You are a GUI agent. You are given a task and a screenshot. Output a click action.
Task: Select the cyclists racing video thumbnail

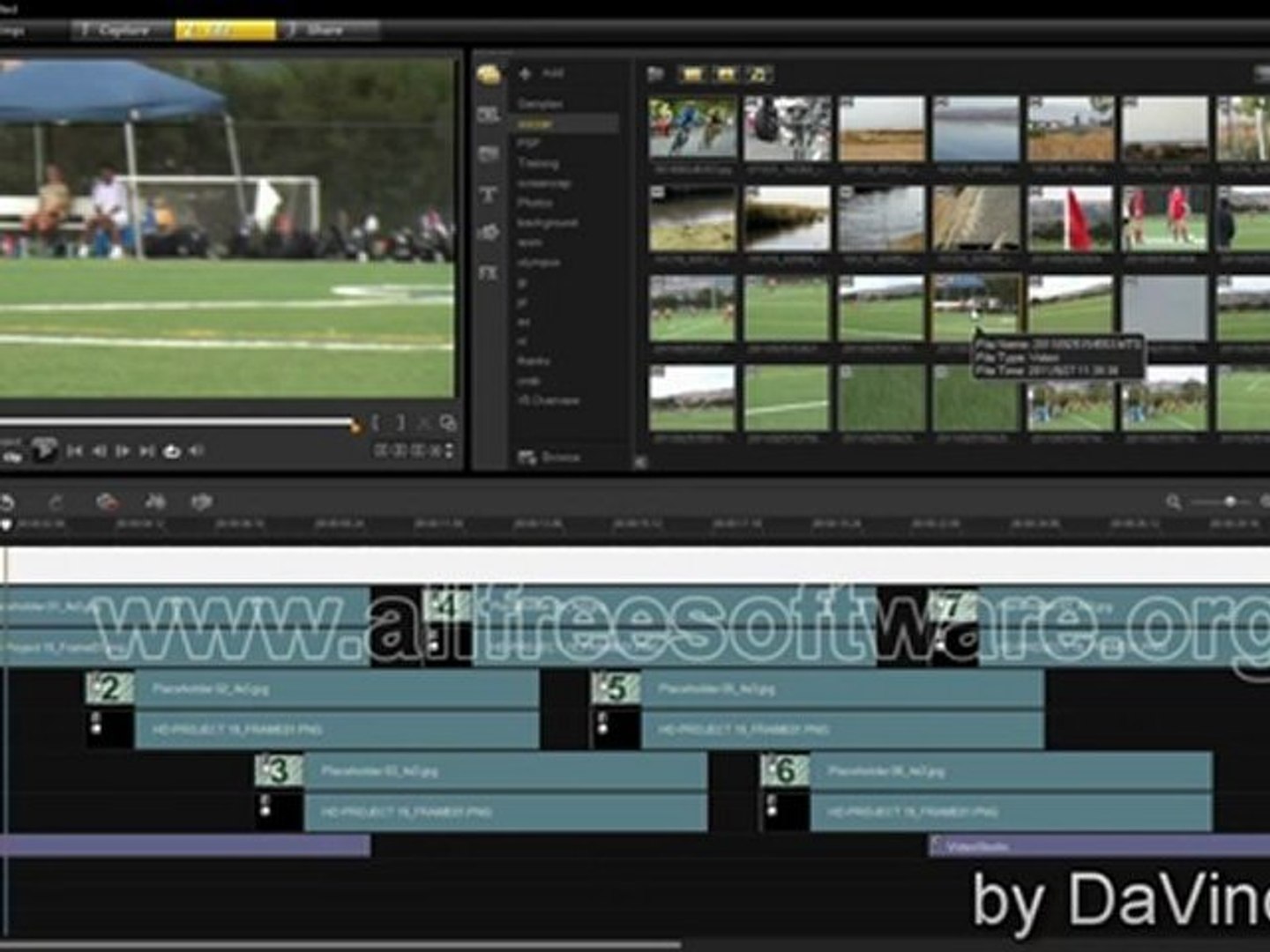tap(692, 129)
